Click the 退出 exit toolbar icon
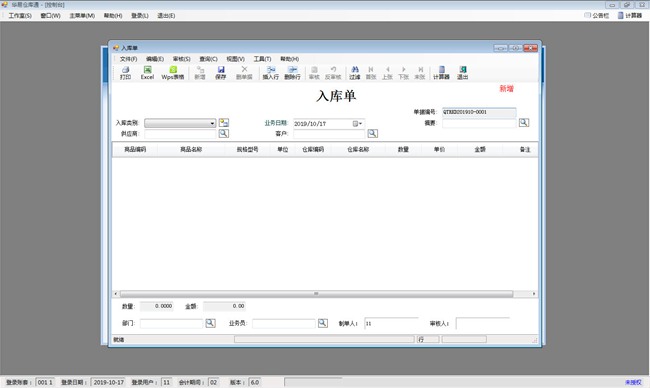Image resolution: width=650 pixels, height=388 pixels. point(463,73)
